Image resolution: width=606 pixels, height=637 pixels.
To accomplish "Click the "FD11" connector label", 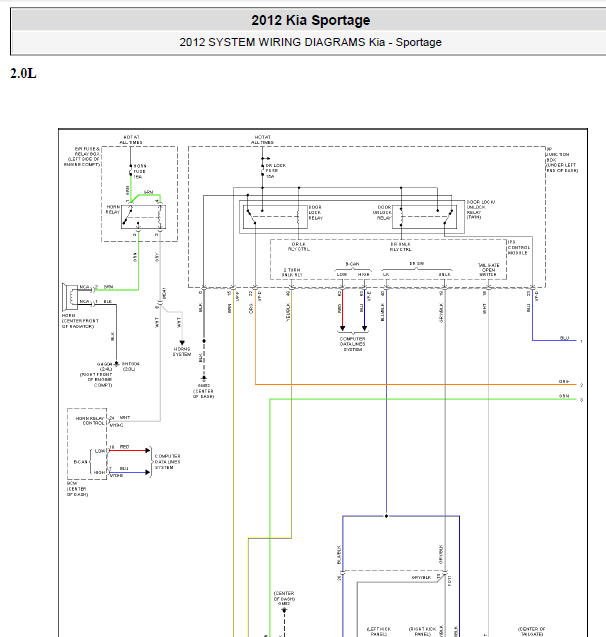I will pyautogui.click(x=450, y=580).
